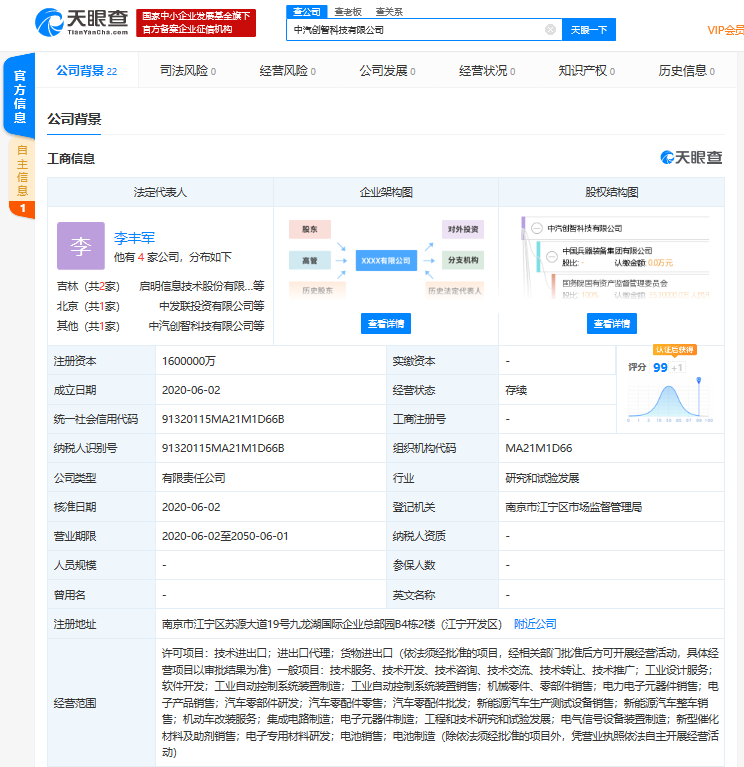The width and height of the screenshot is (744, 767).
Task: Click the 国务院国有资产监督管理委员会 node
Action: (x=615, y=283)
